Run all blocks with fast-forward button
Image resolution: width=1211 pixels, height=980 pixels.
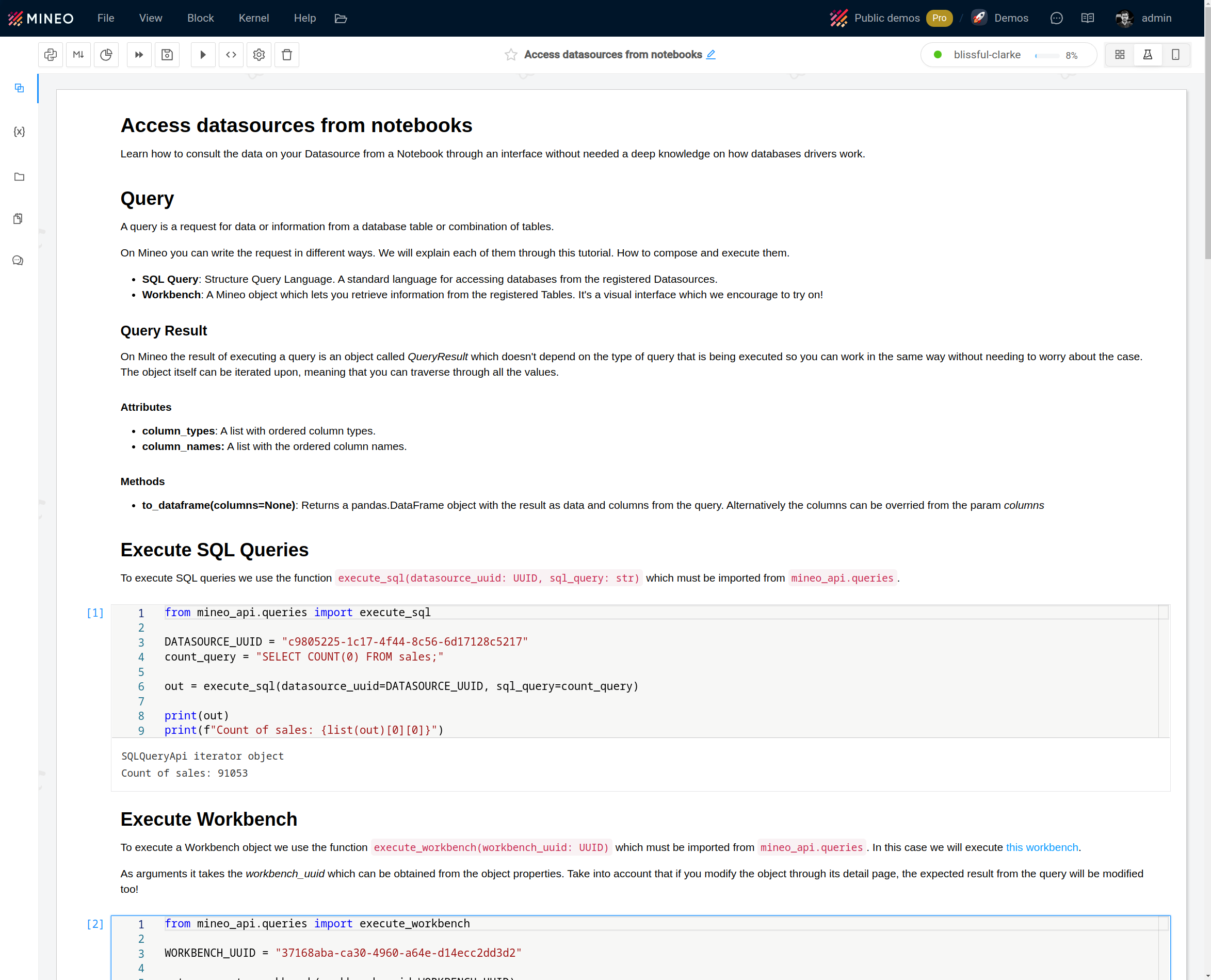tap(139, 55)
